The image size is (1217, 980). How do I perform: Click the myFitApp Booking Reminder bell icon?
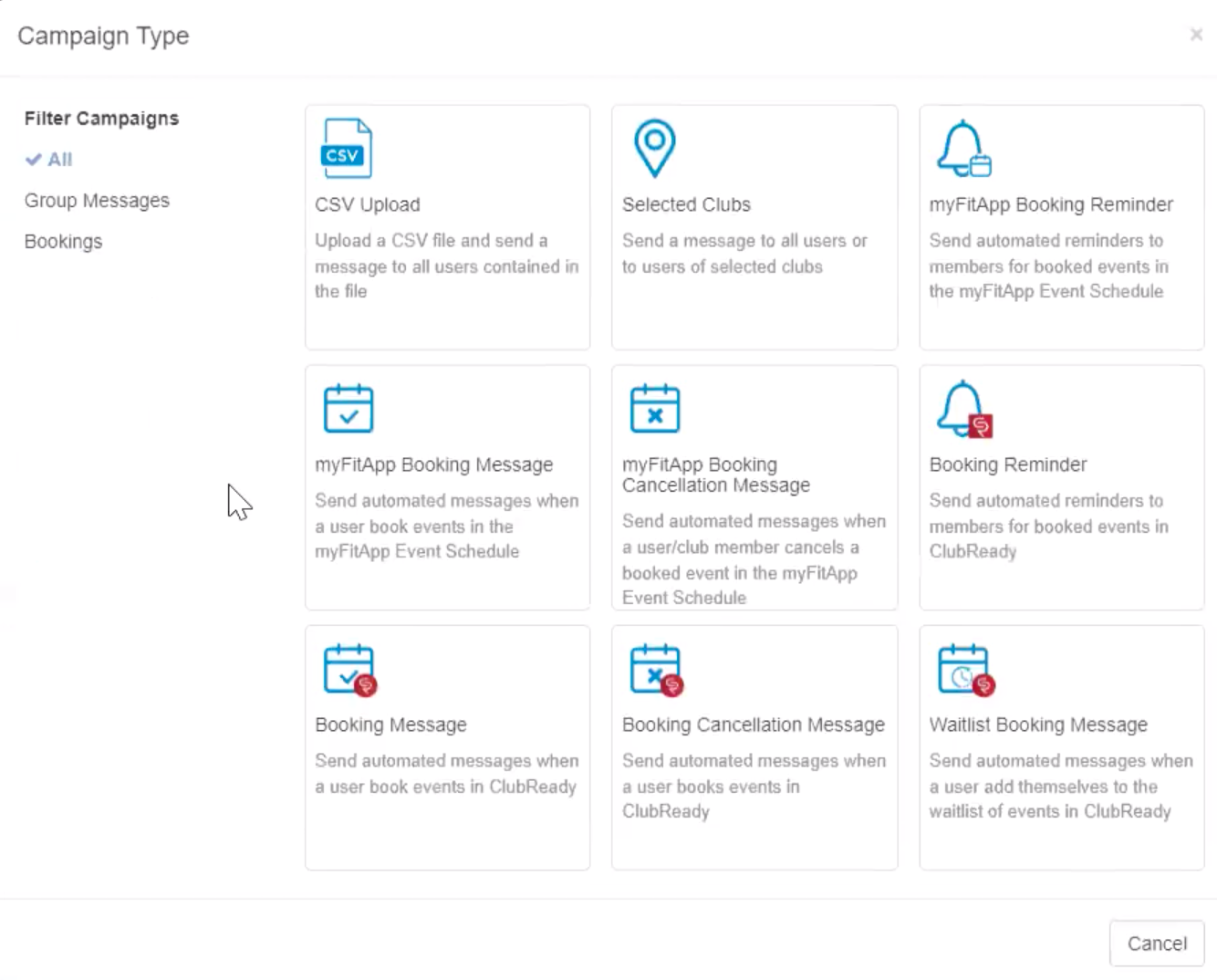(963, 149)
